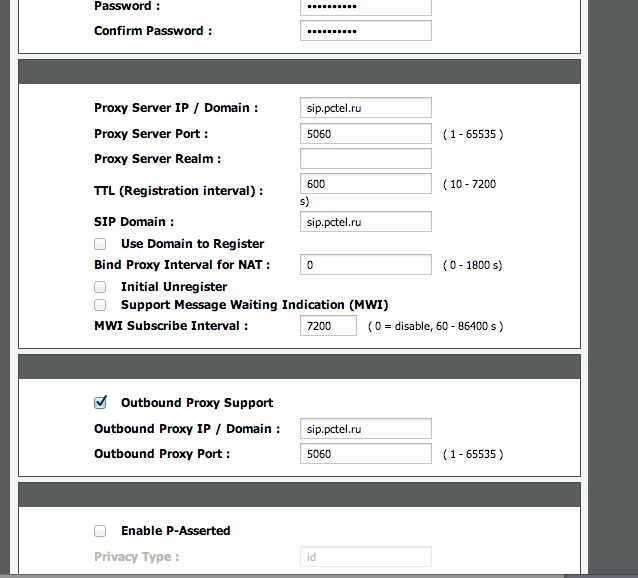Click the Proxy Server IP / Domain field
The height and width of the screenshot is (578, 638).
[365, 108]
